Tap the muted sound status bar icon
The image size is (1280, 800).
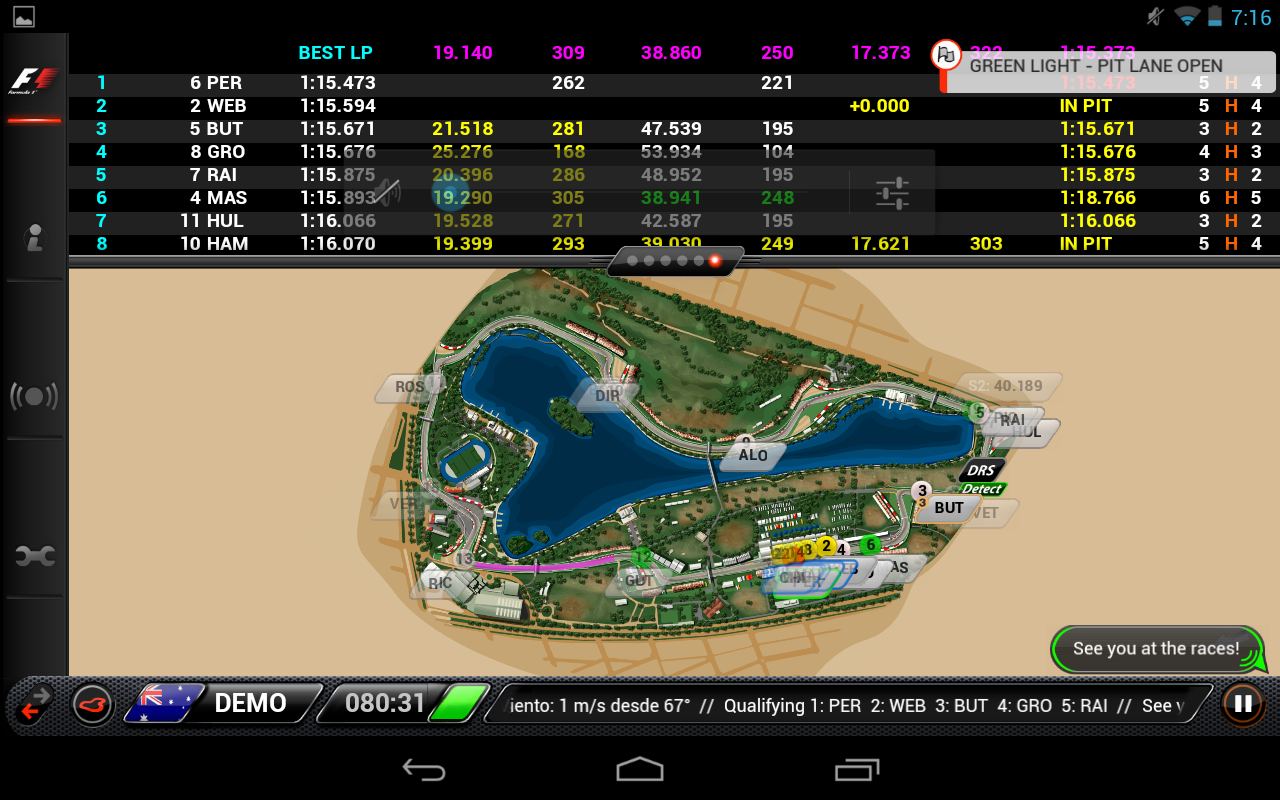click(x=1155, y=16)
